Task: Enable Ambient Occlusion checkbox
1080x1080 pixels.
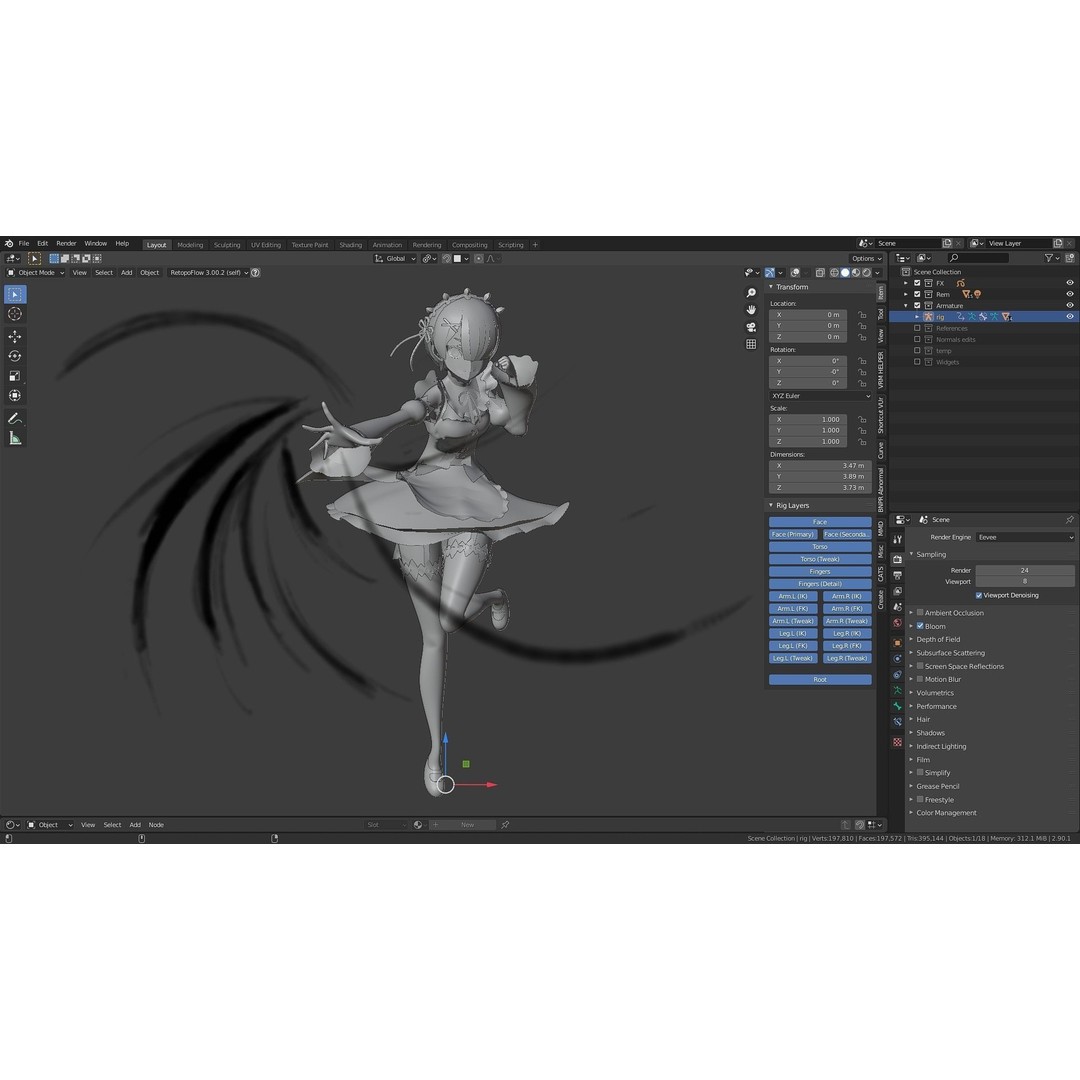Action: point(920,612)
